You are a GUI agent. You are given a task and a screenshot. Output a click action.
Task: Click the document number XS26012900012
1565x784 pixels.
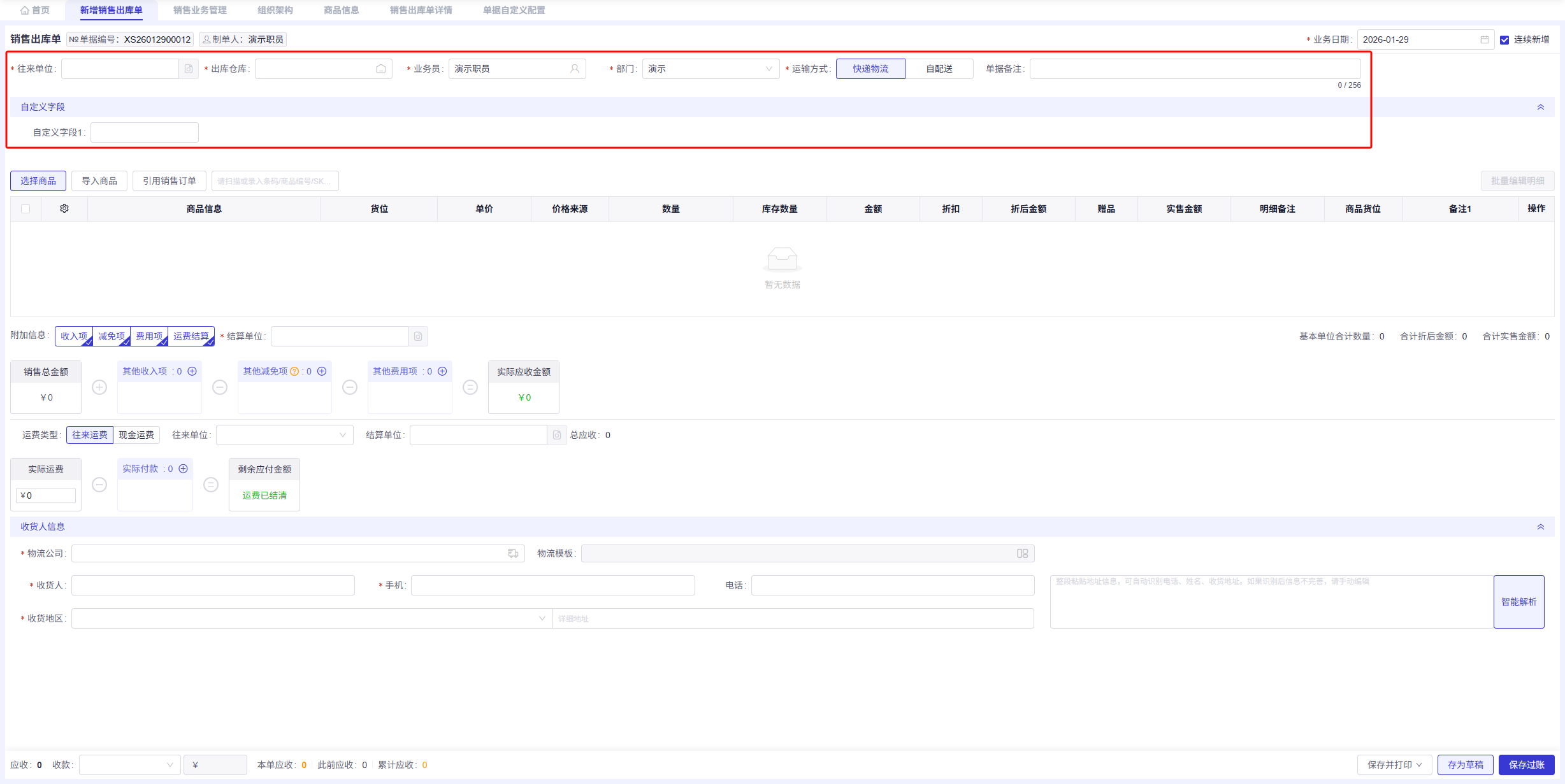(x=157, y=39)
